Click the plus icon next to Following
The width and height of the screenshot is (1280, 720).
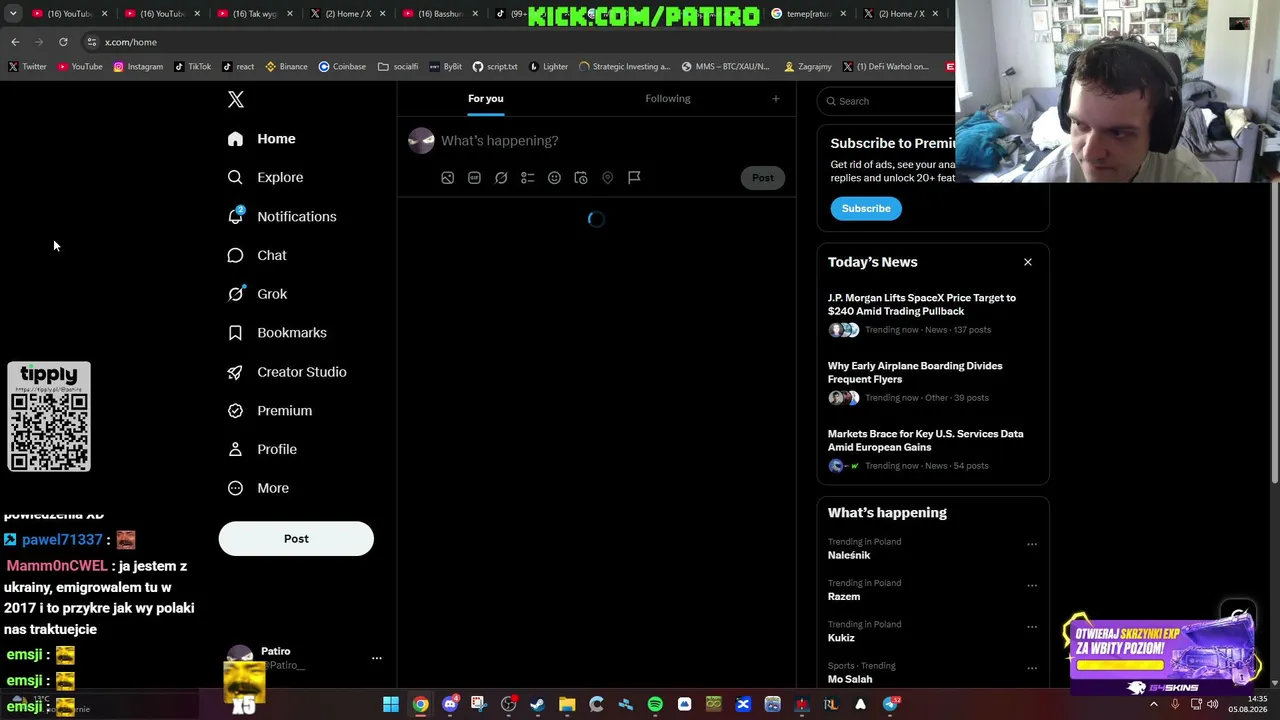(x=775, y=99)
